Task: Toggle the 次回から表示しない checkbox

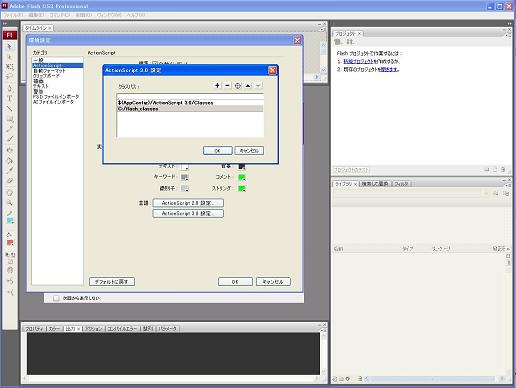Action: click(x=56, y=298)
